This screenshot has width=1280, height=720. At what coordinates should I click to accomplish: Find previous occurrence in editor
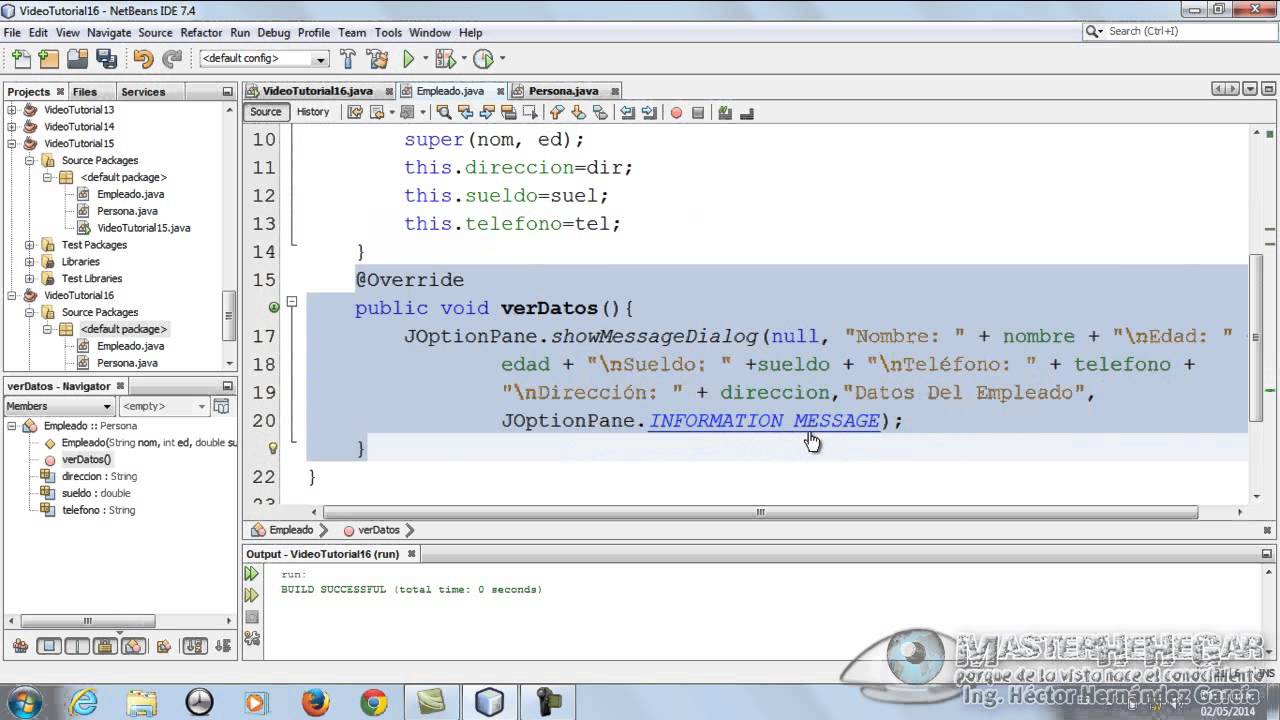coord(466,112)
